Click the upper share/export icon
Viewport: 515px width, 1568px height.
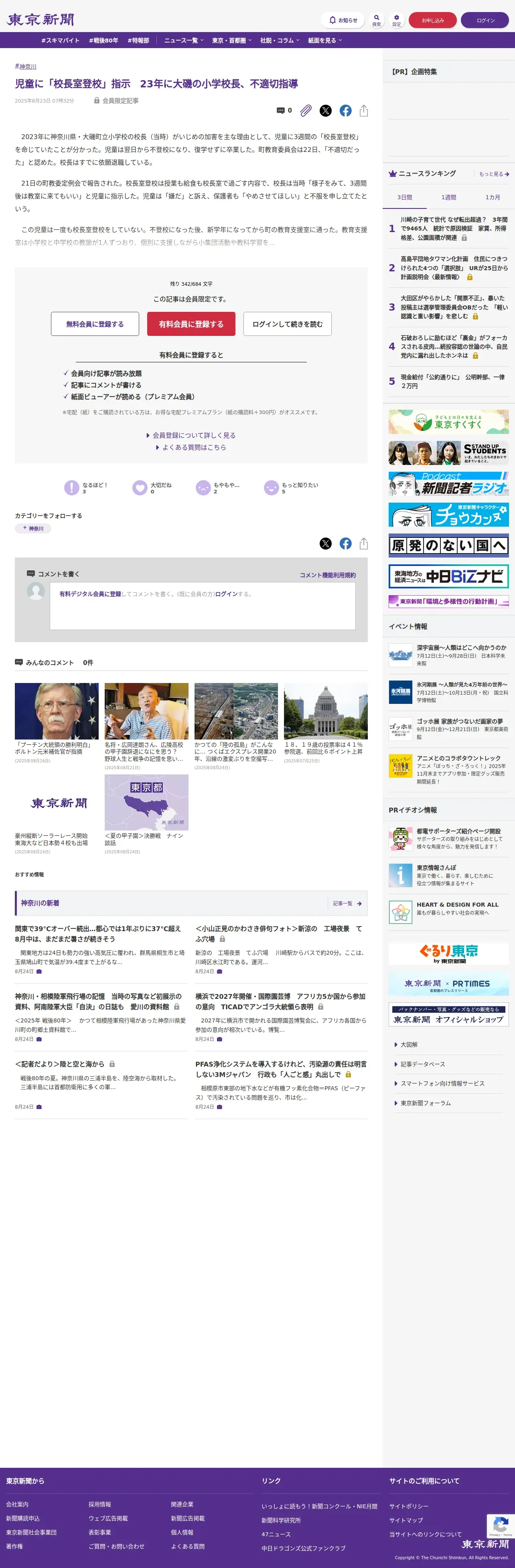(364, 111)
